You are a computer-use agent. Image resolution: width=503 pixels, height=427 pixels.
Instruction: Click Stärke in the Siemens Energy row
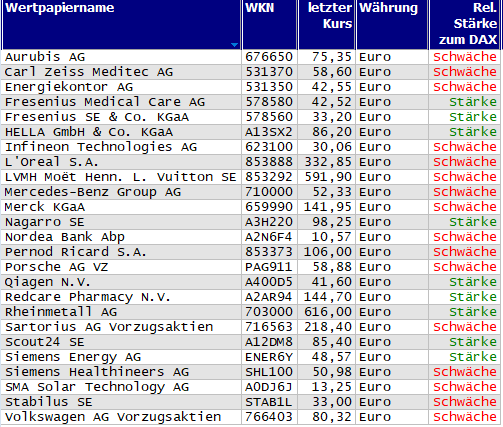pyautogui.click(x=473, y=357)
